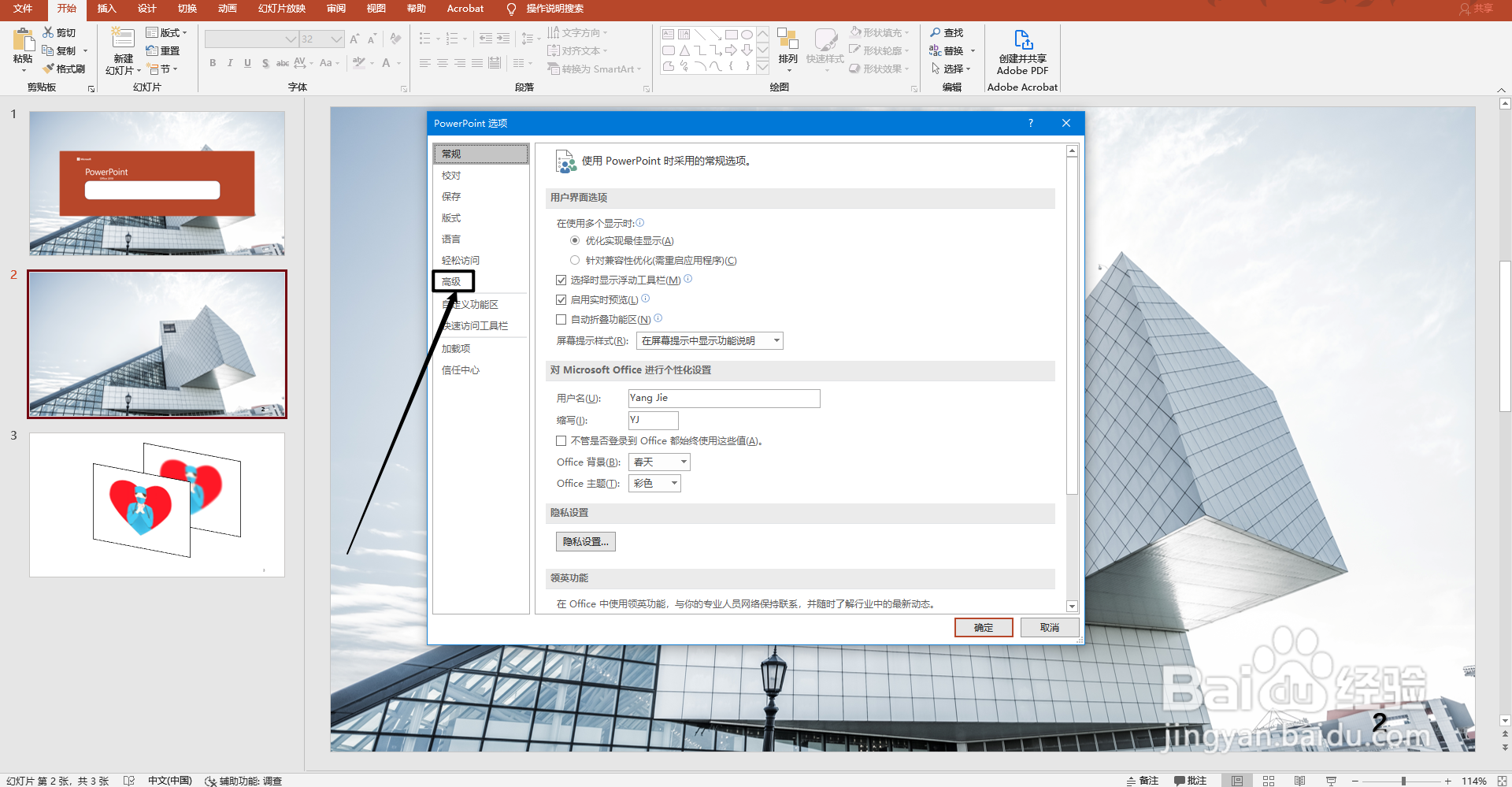Toggle auto-collapse ribbon checkbox
This screenshot has height=787, width=1512.
(x=561, y=319)
